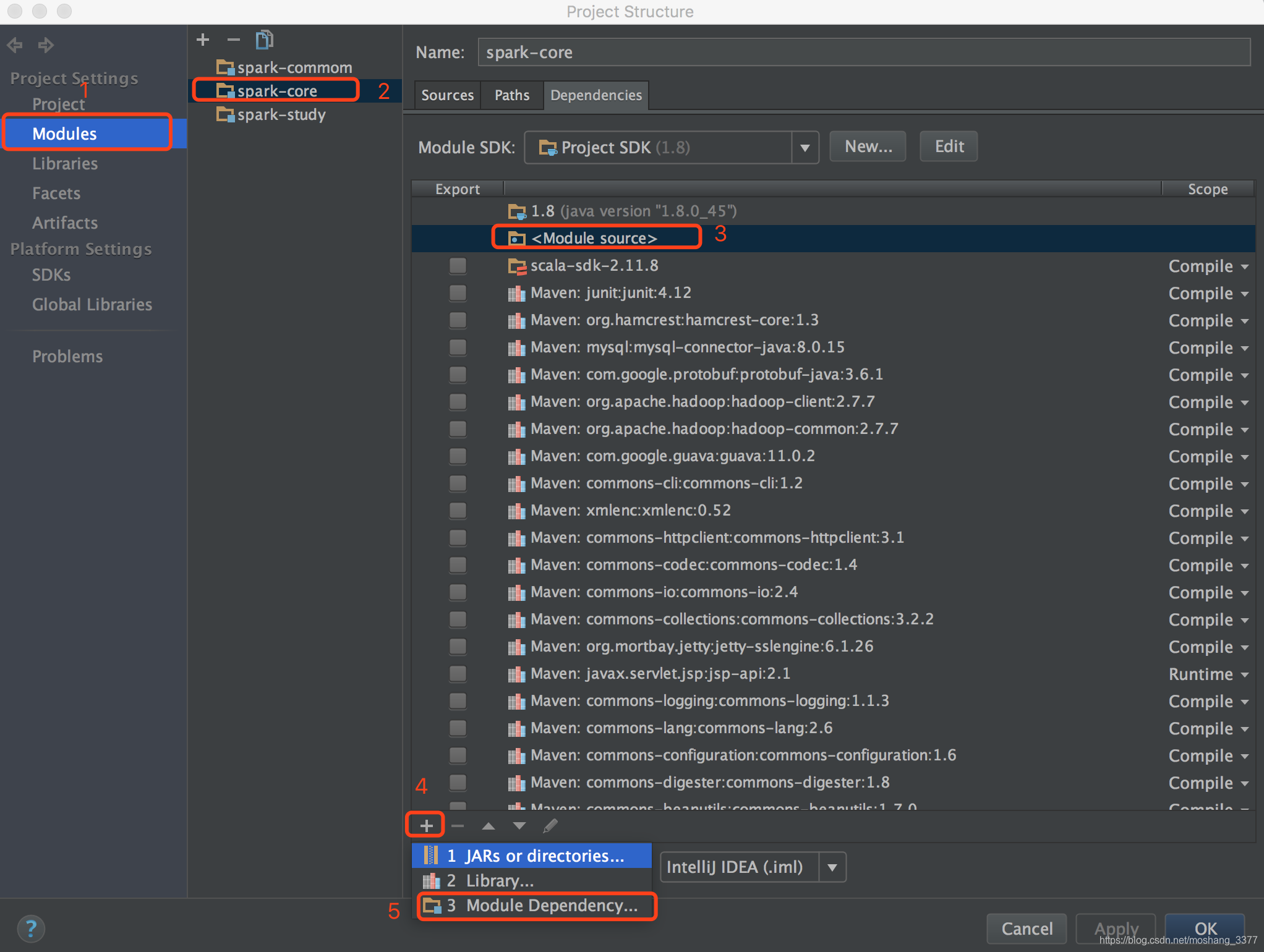
Task: Toggle export checkbox for commons-cli:1.2
Action: pos(458,483)
